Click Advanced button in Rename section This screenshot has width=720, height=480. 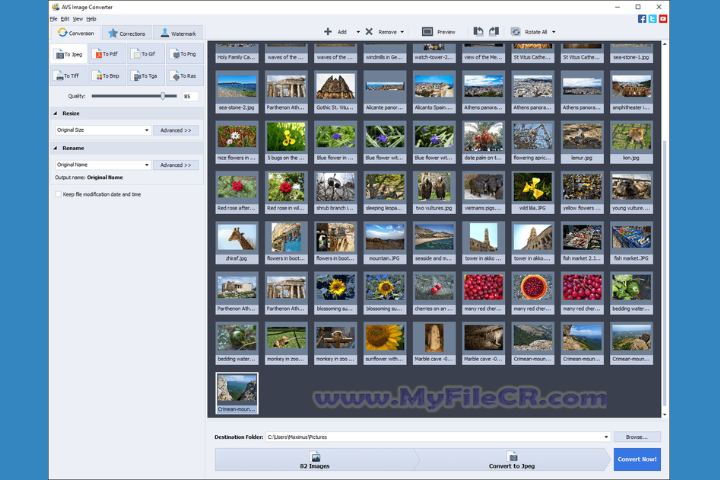176,165
